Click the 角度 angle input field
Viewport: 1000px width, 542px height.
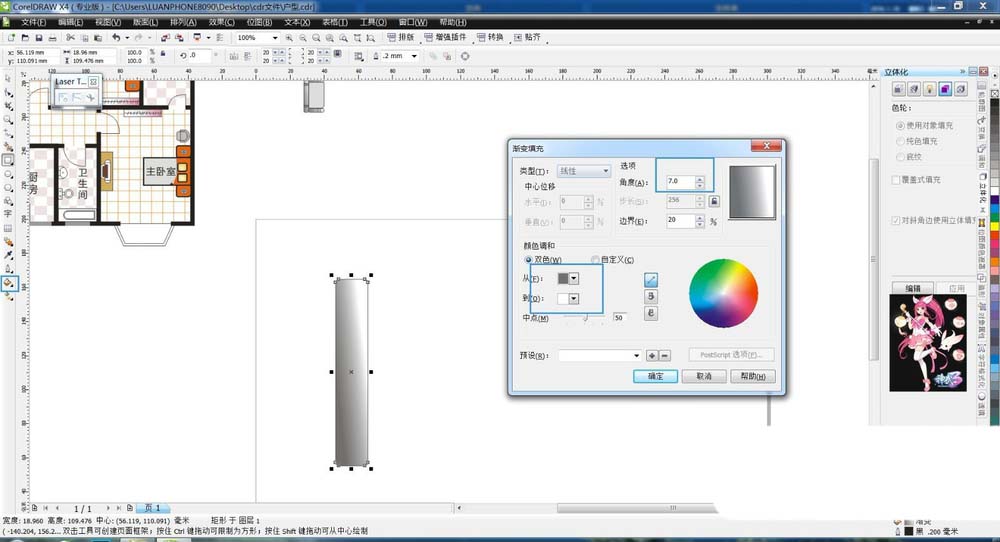click(679, 182)
